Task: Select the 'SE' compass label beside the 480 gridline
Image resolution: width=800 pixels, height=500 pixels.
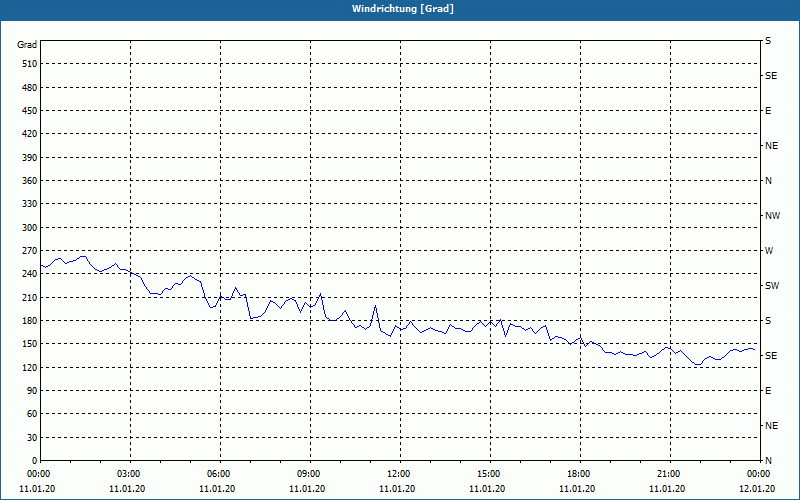Action: pyautogui.click(x=771, y=76)
